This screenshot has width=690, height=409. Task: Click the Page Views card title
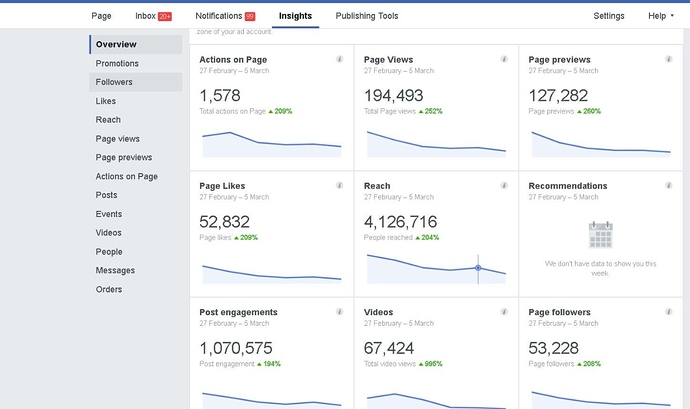point(388,59)
